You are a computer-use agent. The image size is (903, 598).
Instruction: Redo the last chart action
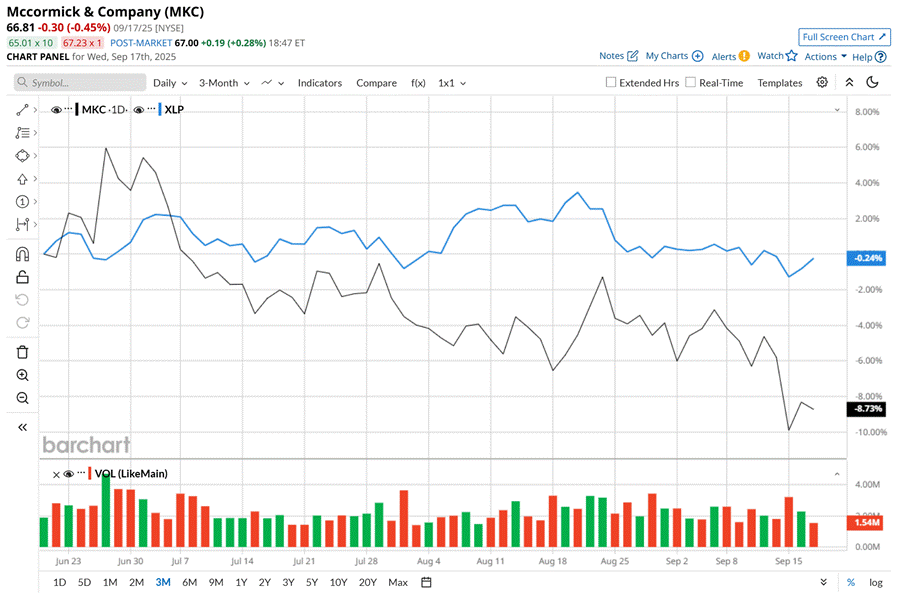pos(22,323)
